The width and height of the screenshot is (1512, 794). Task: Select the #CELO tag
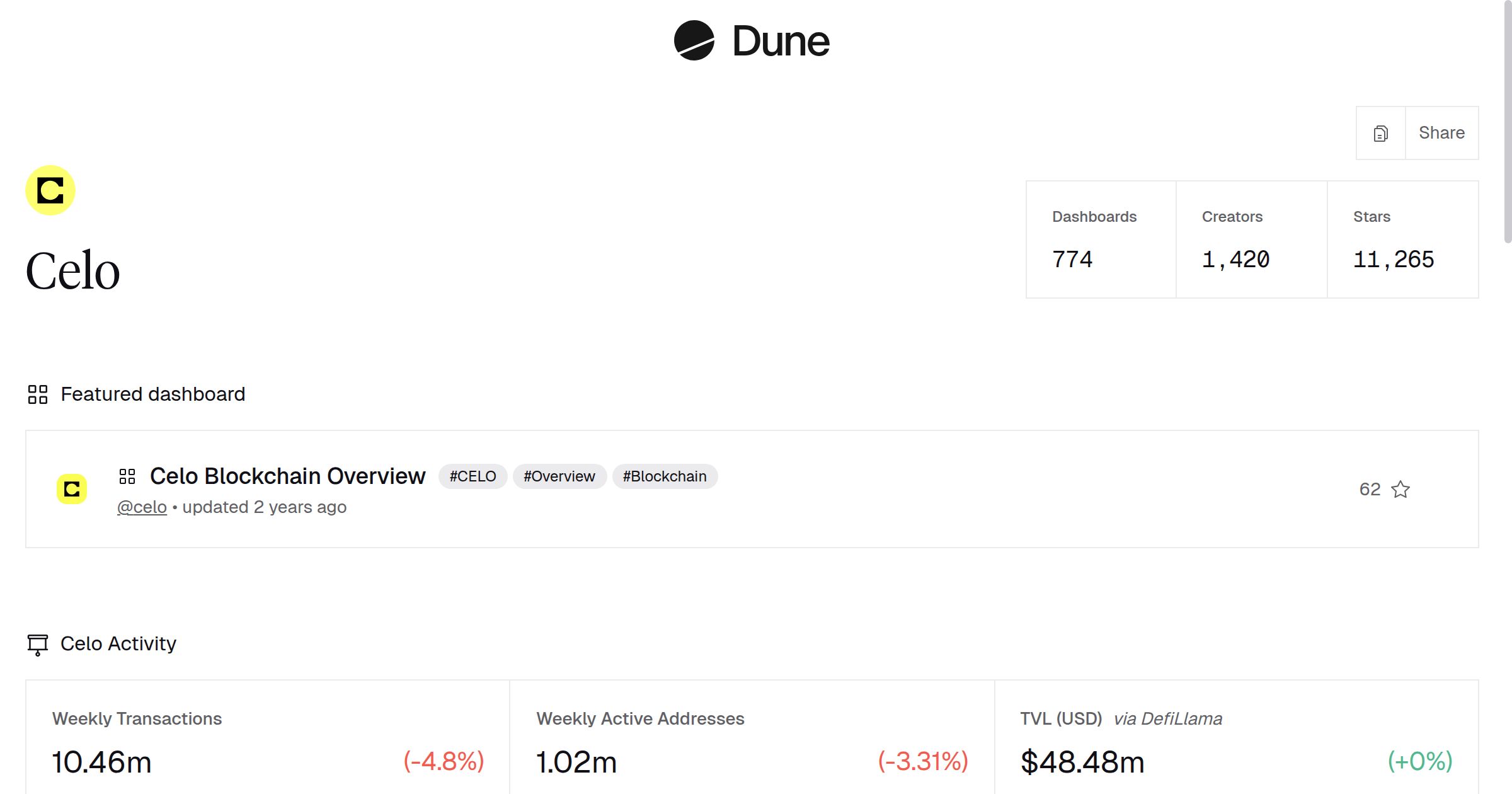pos(472,476)
